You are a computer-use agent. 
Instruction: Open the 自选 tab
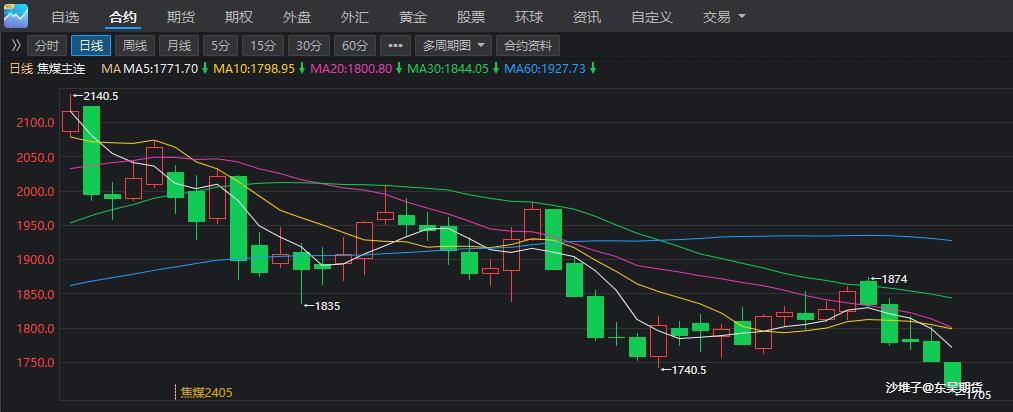point(65,17)
